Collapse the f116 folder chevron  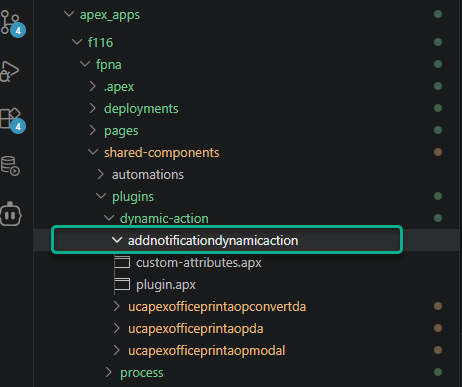(x=77, y=42)
